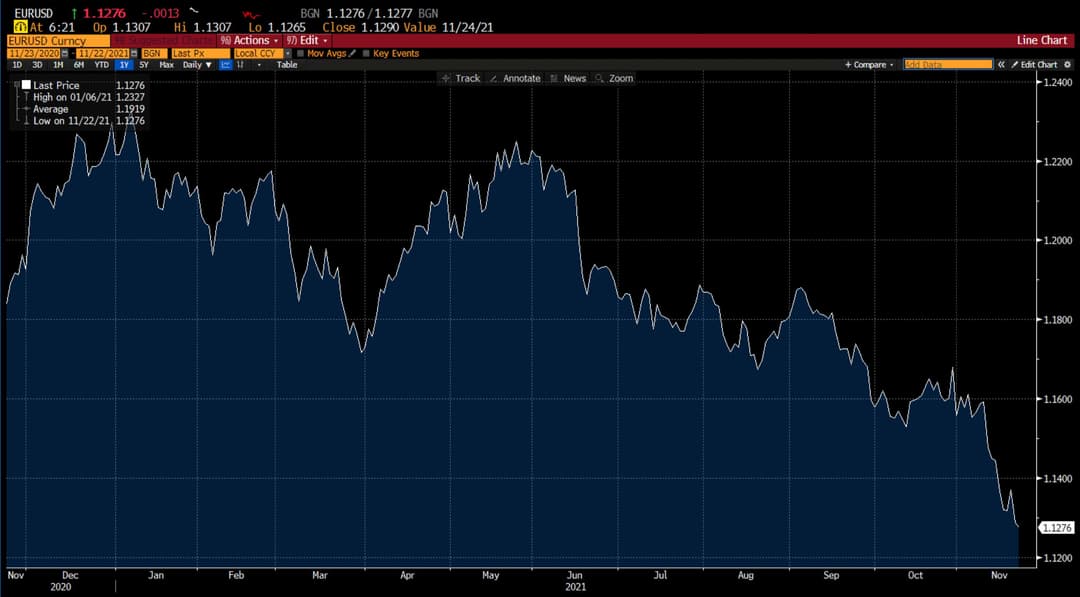
Task: Click Suggested Charts button
Action: (x=165, y=41)
